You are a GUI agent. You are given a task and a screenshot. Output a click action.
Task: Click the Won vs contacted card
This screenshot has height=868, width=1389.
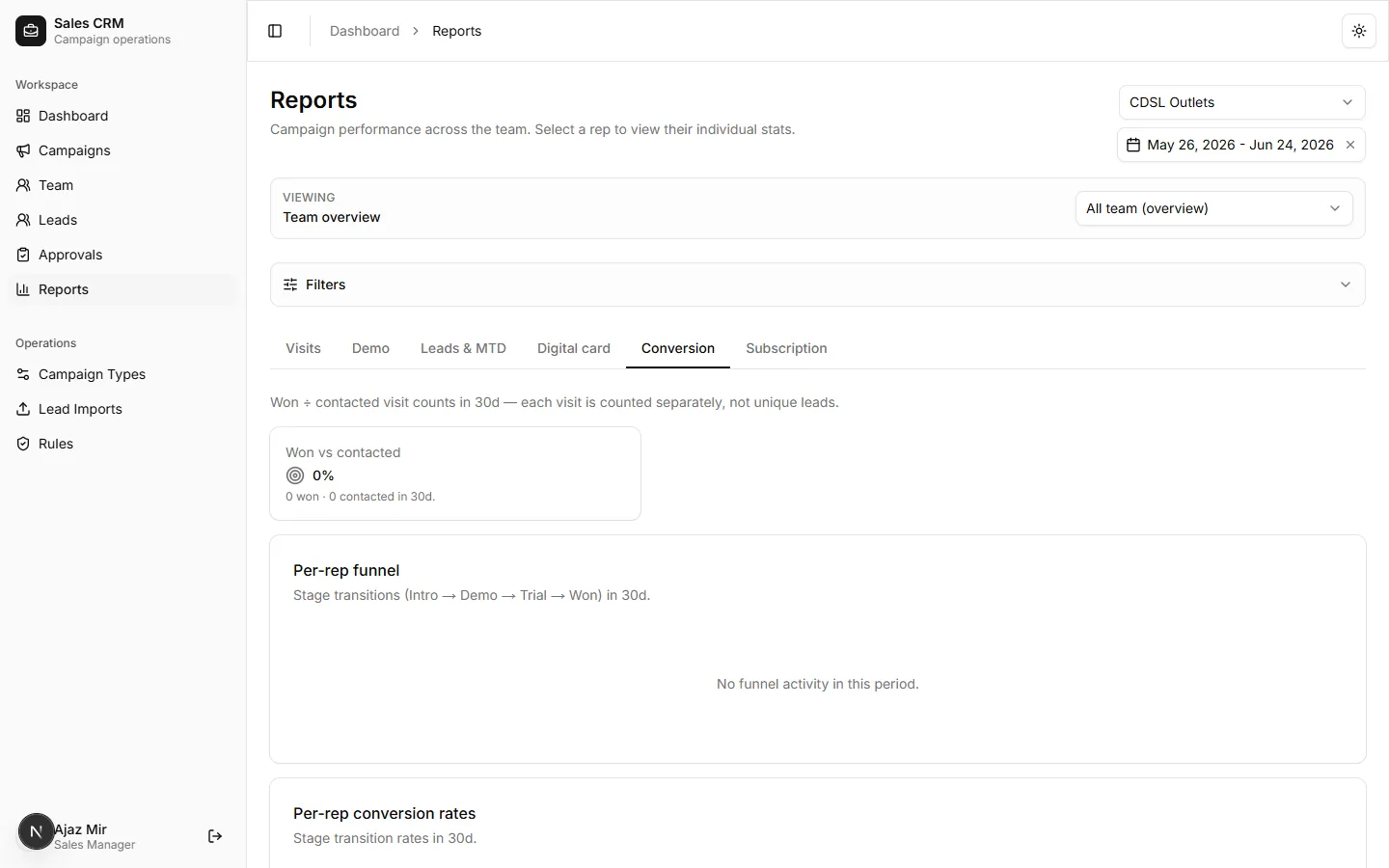pyautogui.click(x=455, y=474)
